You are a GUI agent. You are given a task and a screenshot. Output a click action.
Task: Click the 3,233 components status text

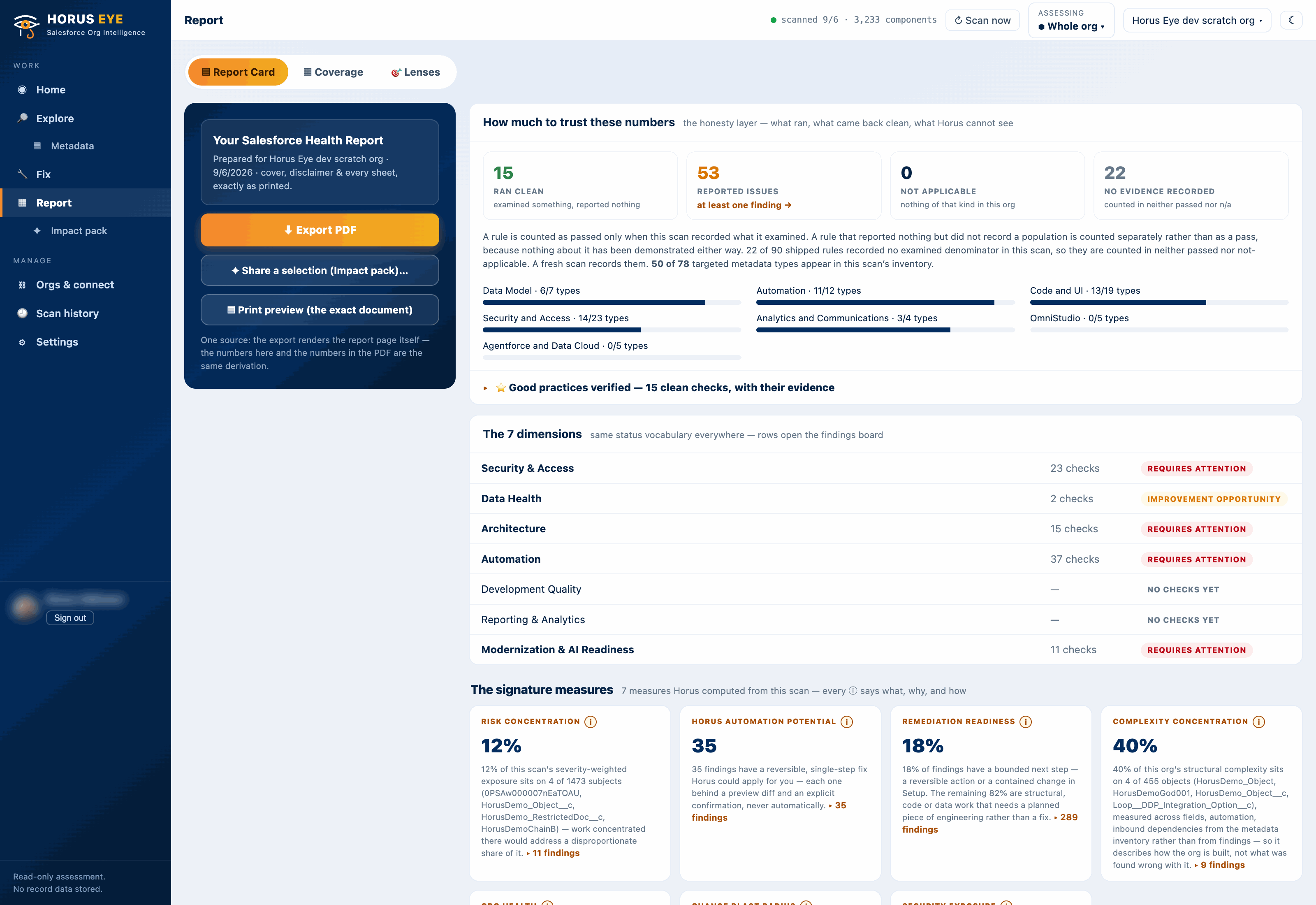(895, 20)
